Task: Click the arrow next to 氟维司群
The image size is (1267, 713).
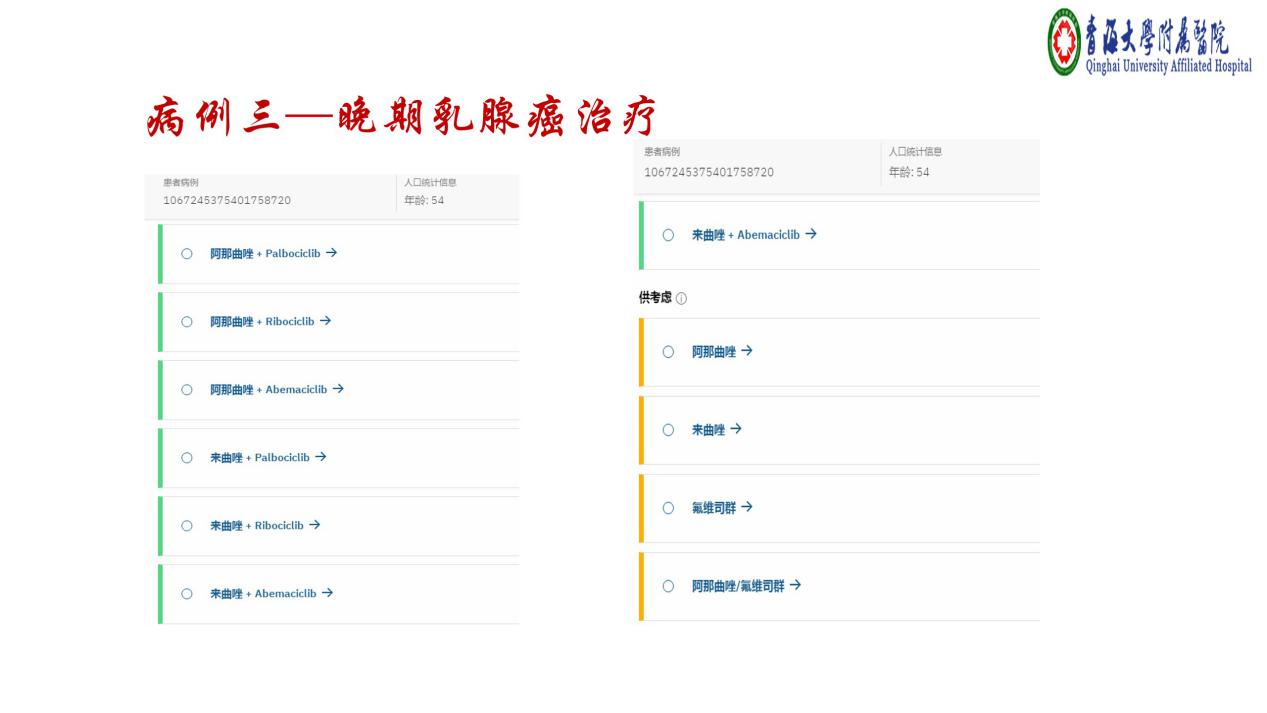Action: 747,507
